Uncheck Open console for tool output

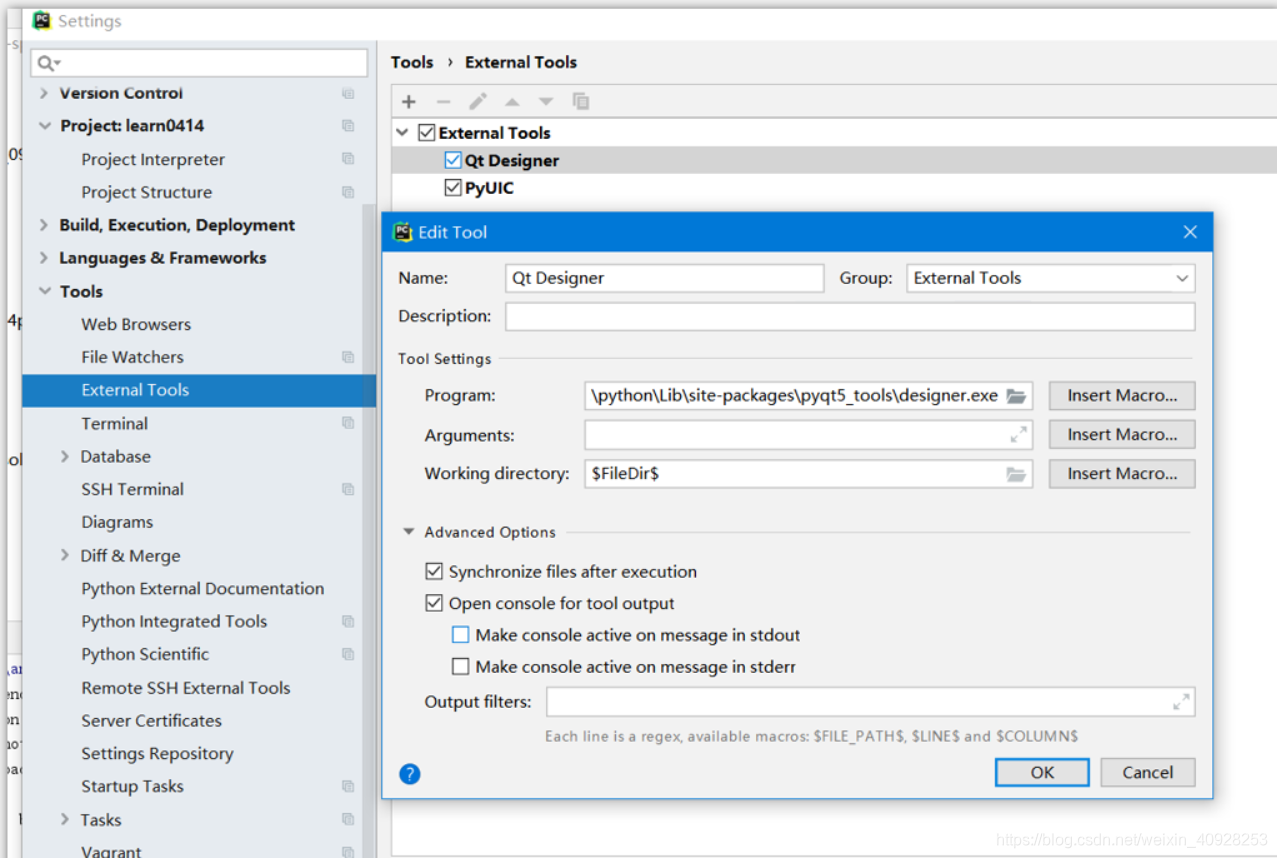click(434, 603)
